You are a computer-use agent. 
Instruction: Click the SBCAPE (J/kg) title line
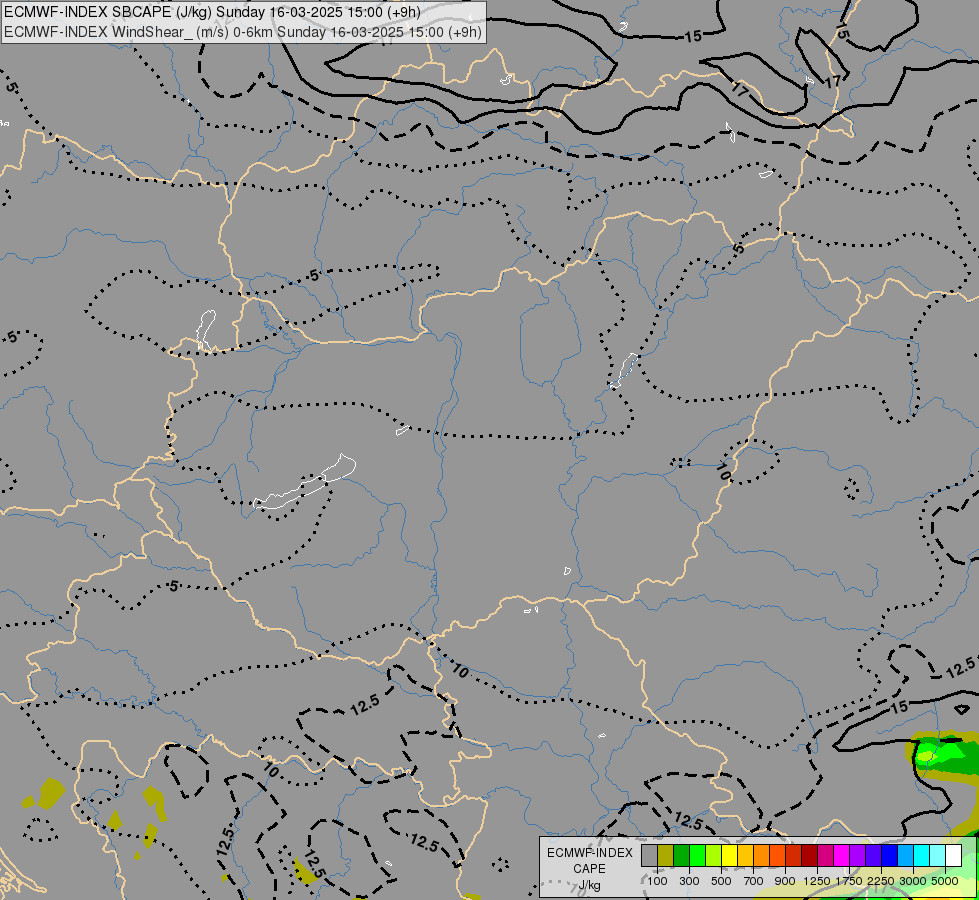212,12
